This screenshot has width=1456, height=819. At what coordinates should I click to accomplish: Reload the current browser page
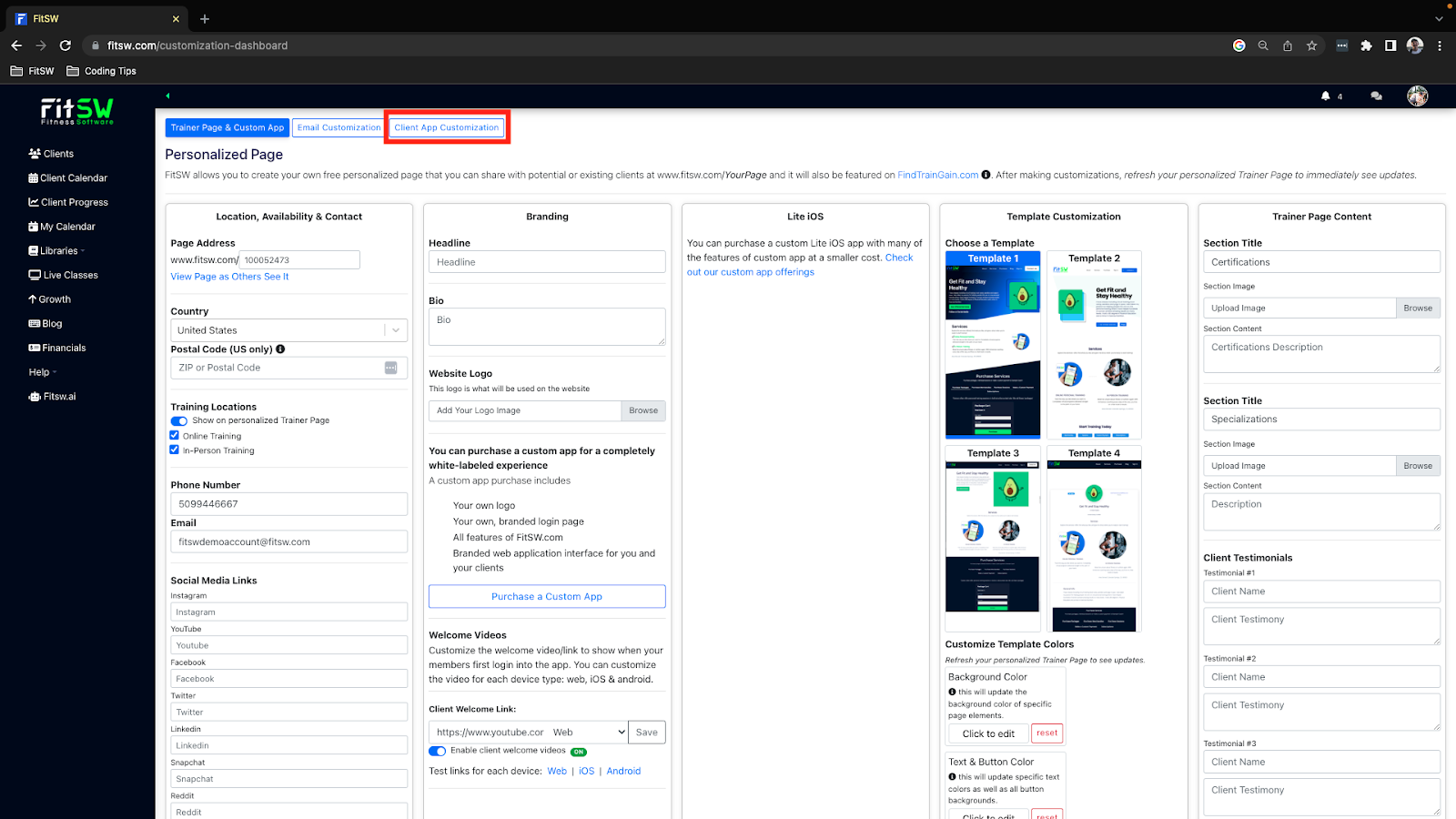pos(66,45)
